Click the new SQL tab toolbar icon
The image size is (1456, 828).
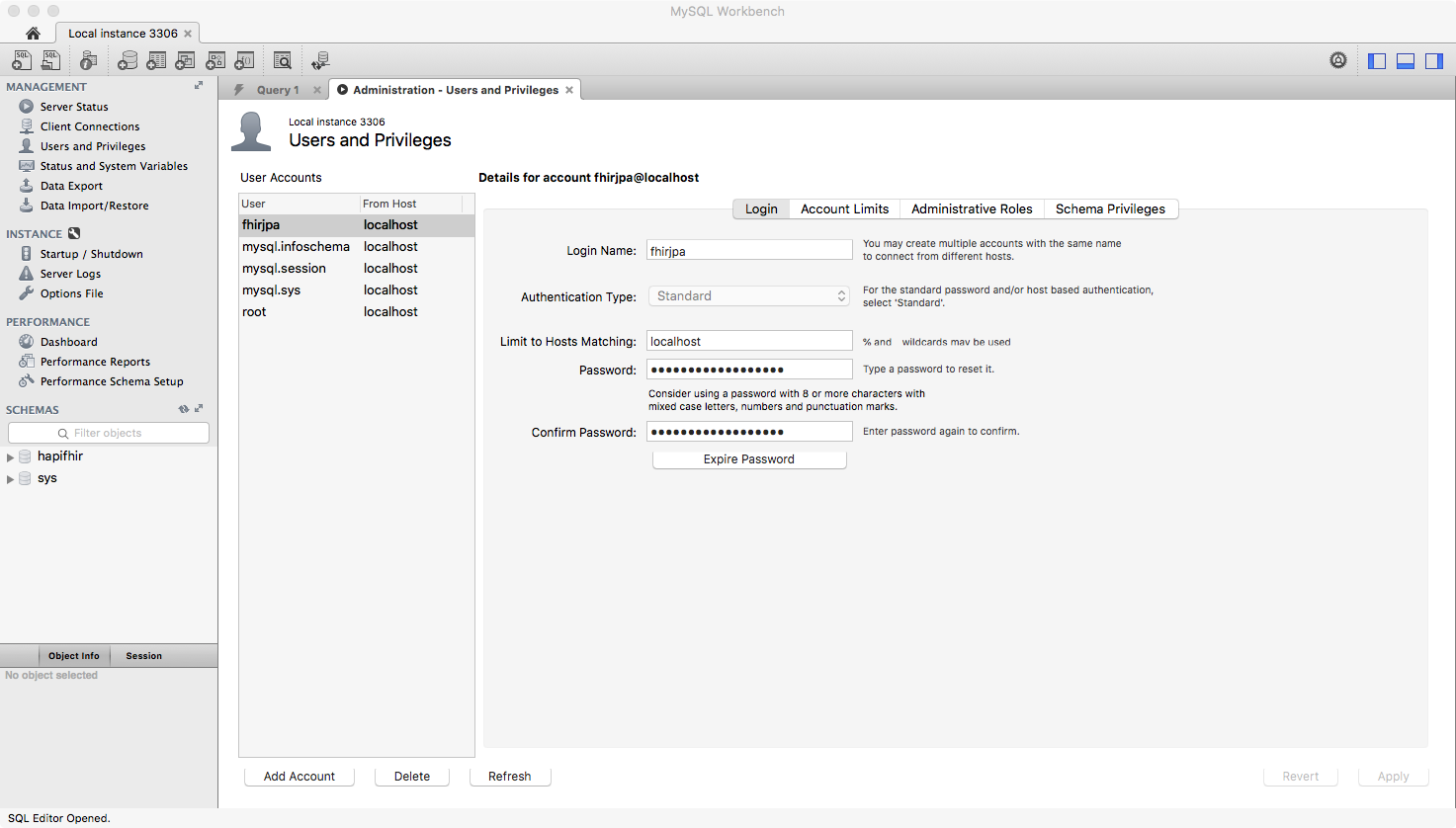[x=21, y=60]
